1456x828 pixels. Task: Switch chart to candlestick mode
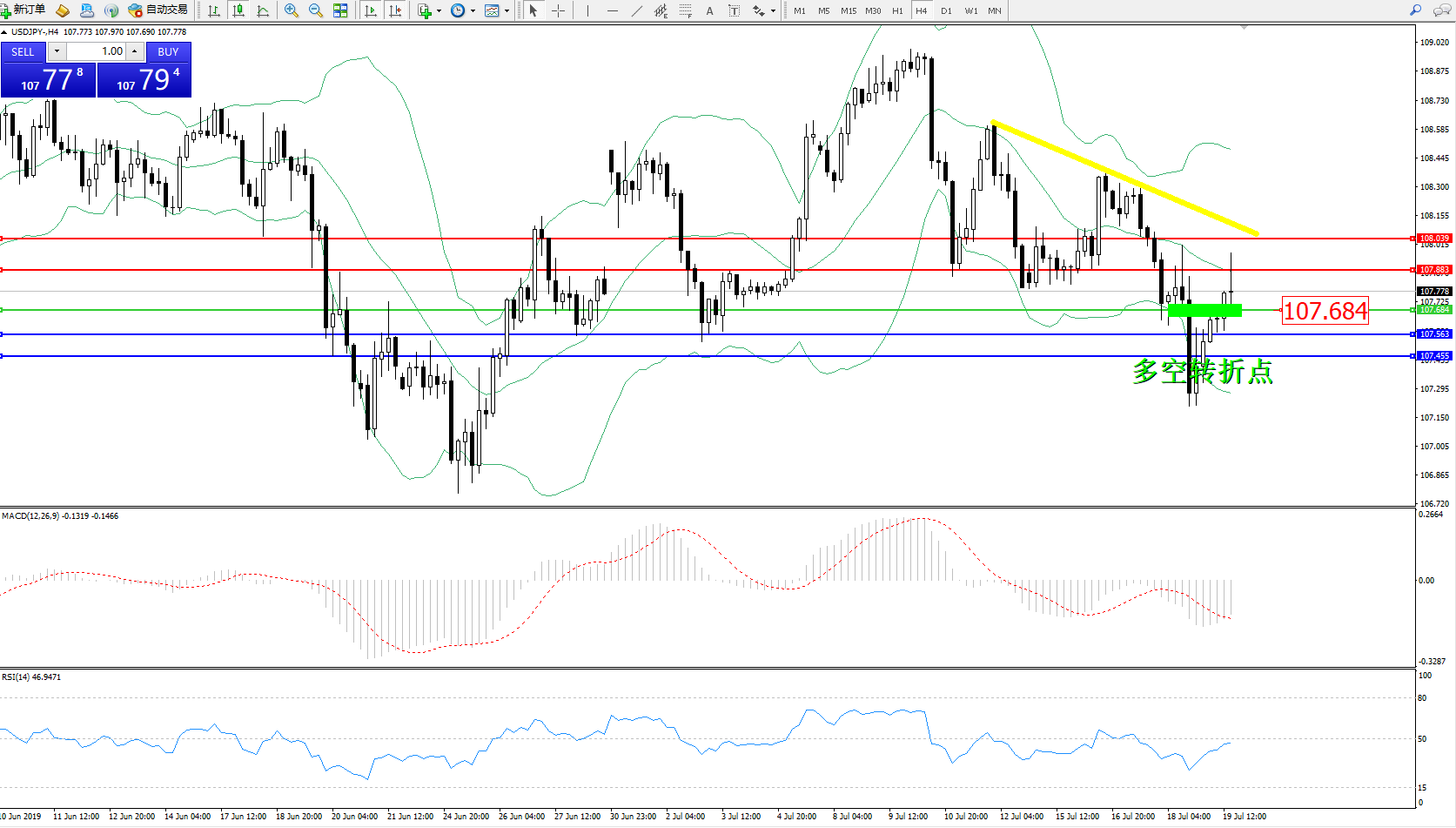click(238, 10)
